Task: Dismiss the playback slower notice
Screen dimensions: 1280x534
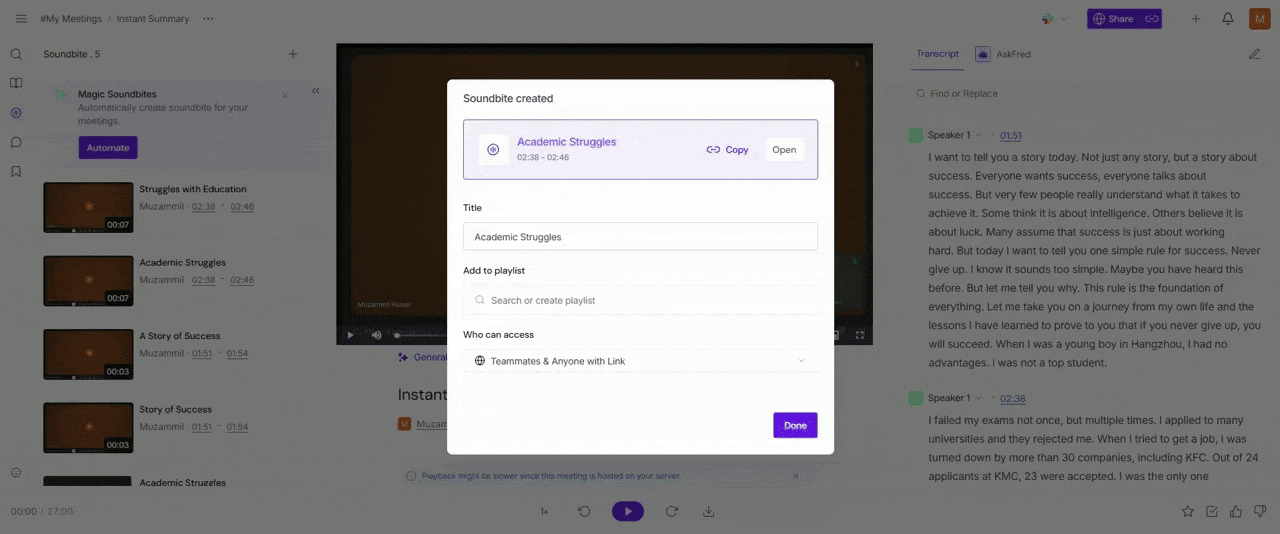Action: coord(796,476)
